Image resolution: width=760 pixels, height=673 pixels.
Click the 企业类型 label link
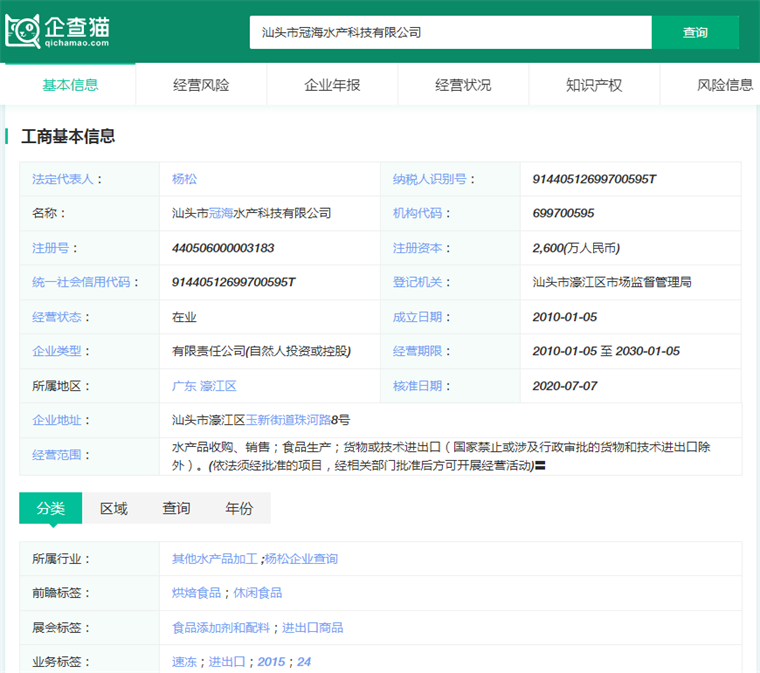57,351
